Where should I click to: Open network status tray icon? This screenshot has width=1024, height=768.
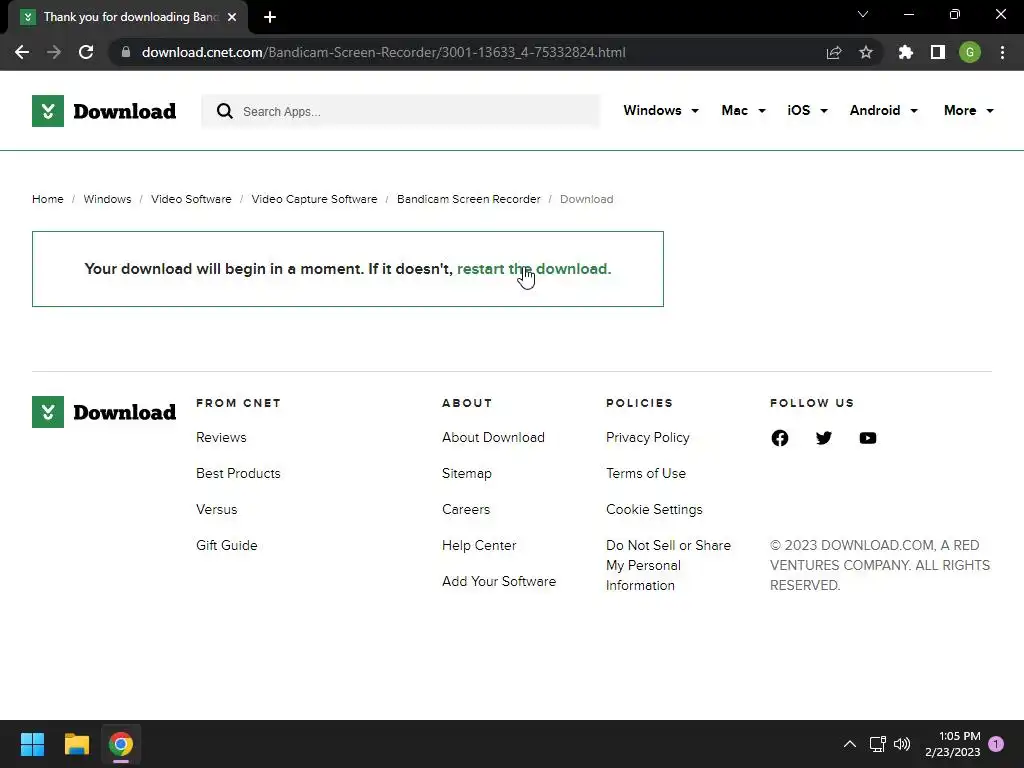coord(878,744)
